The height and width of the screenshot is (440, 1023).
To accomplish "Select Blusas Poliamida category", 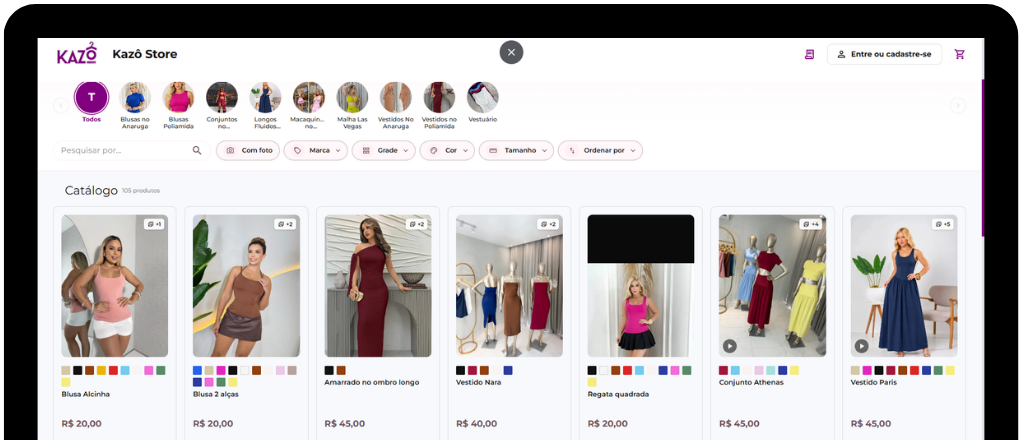I will (178, 106).
